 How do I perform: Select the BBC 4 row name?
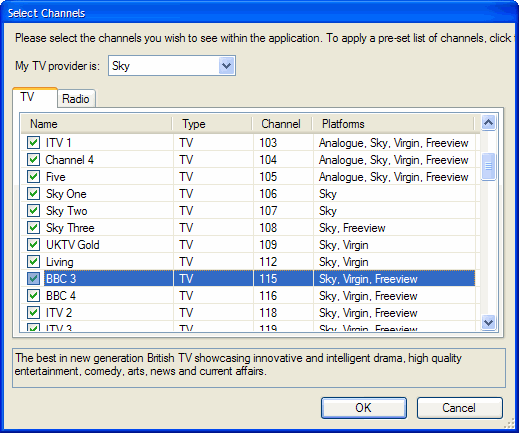(x=61, y=296)
